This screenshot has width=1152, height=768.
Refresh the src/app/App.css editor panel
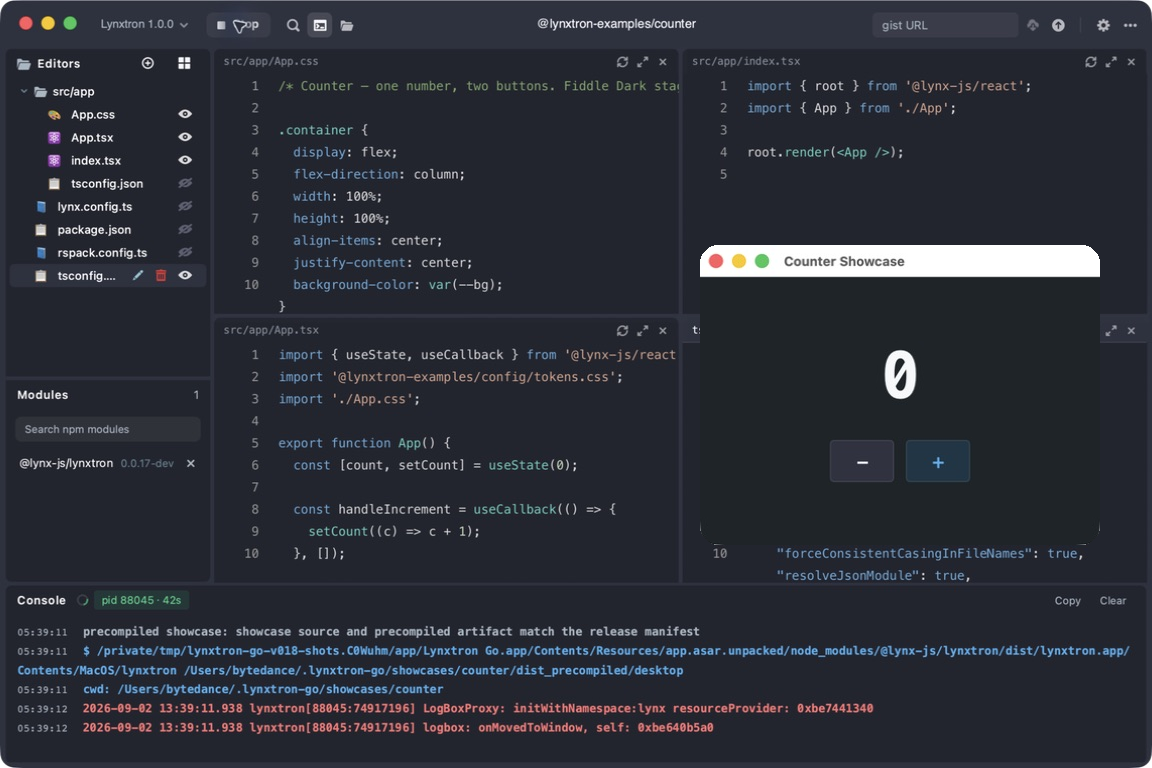pyautogui.click(x=622, y=62)
